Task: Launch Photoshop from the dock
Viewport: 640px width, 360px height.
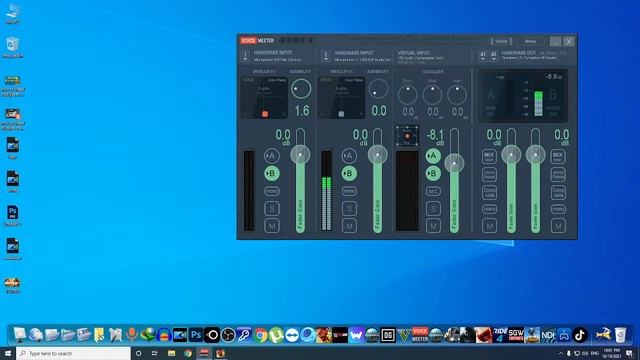Action: pos(196,335)
